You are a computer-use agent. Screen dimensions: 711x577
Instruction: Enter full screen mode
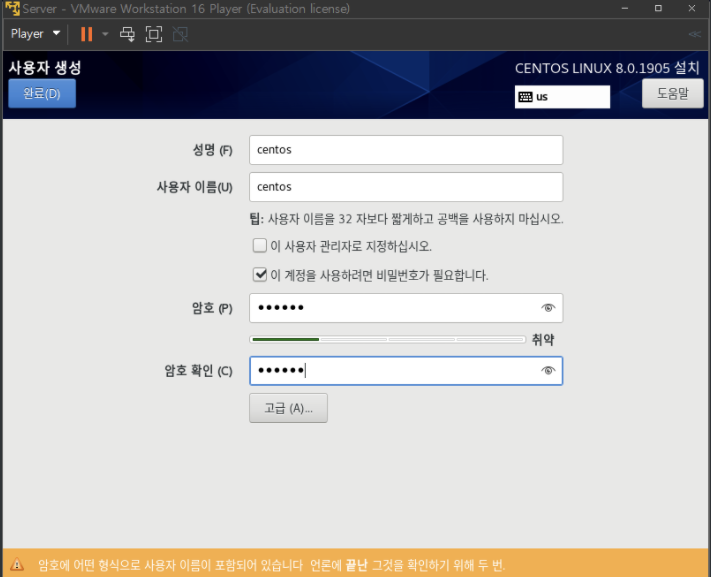[x=154, y=34]
